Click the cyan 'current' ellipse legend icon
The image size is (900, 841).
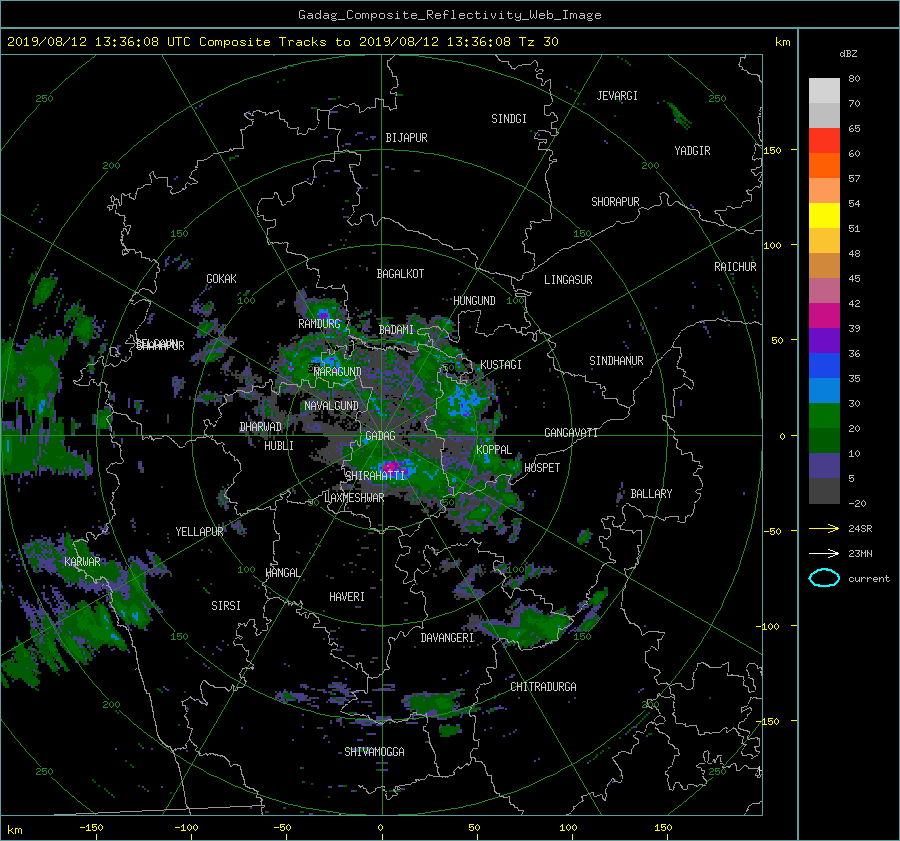tap(824, 578)
